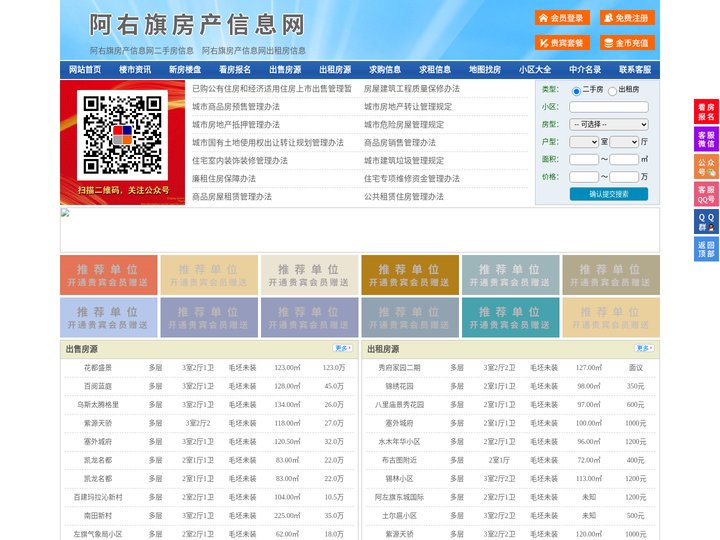Click the 免费注册 free register button
This screenshot has height=540, width=720.
[627, 18]
